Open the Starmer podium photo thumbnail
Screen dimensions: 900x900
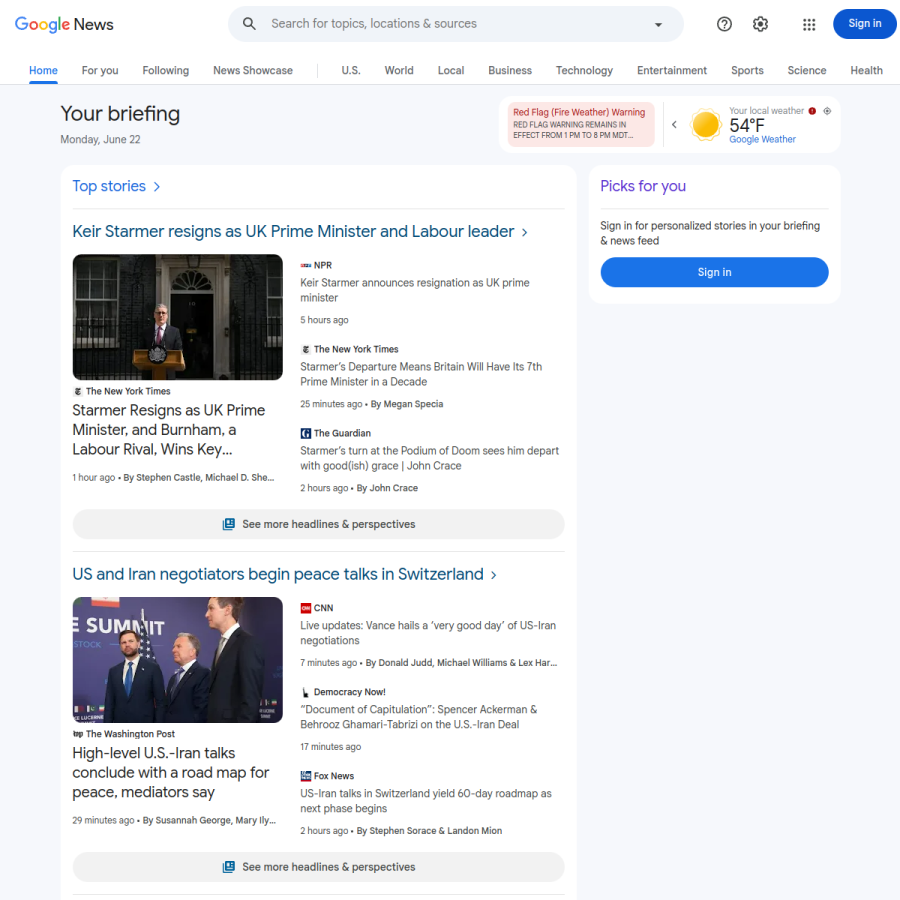[178, 317]
